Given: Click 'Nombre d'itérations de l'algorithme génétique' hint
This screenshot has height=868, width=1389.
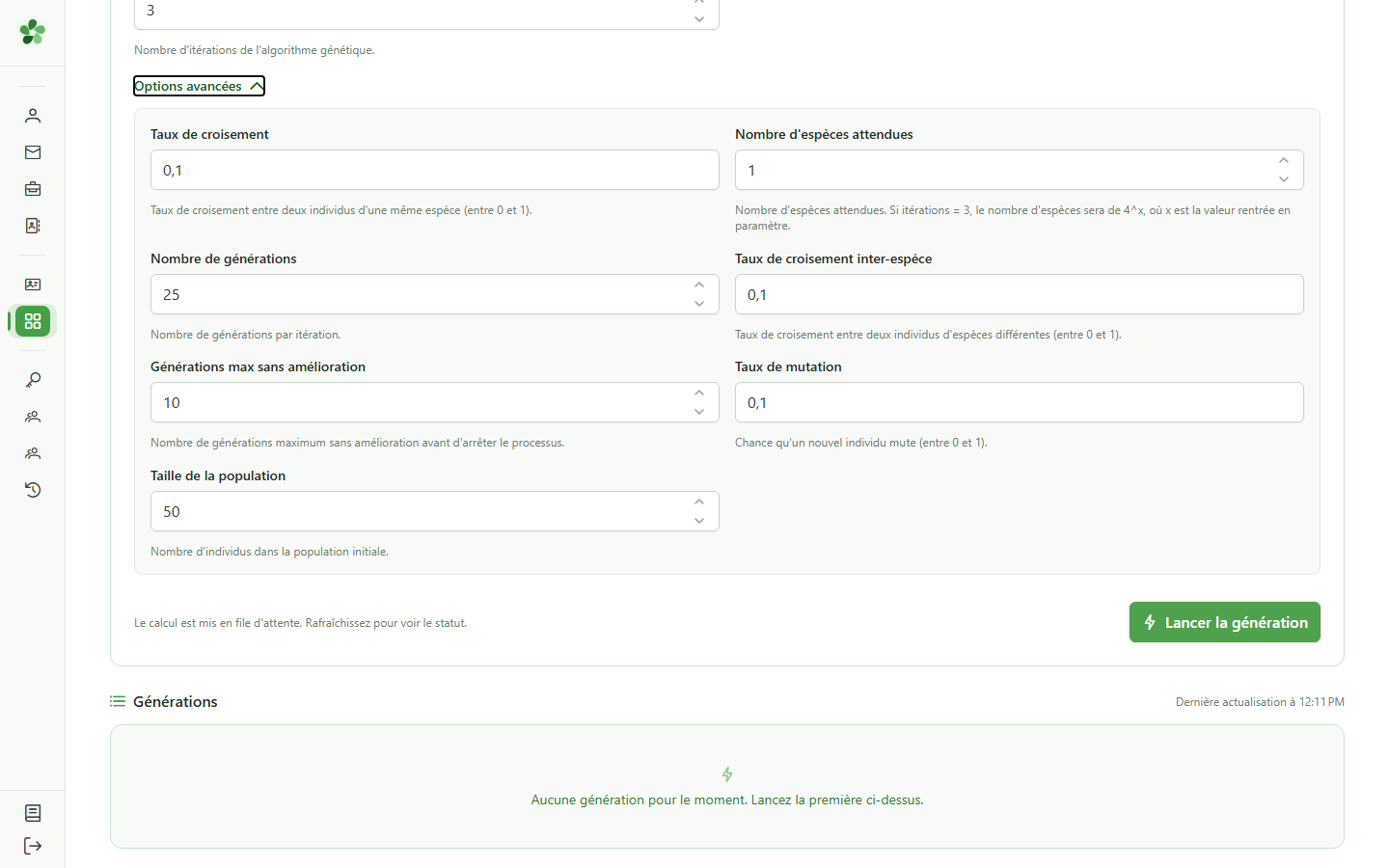Looking at the screenshot, I should [254, 50].
